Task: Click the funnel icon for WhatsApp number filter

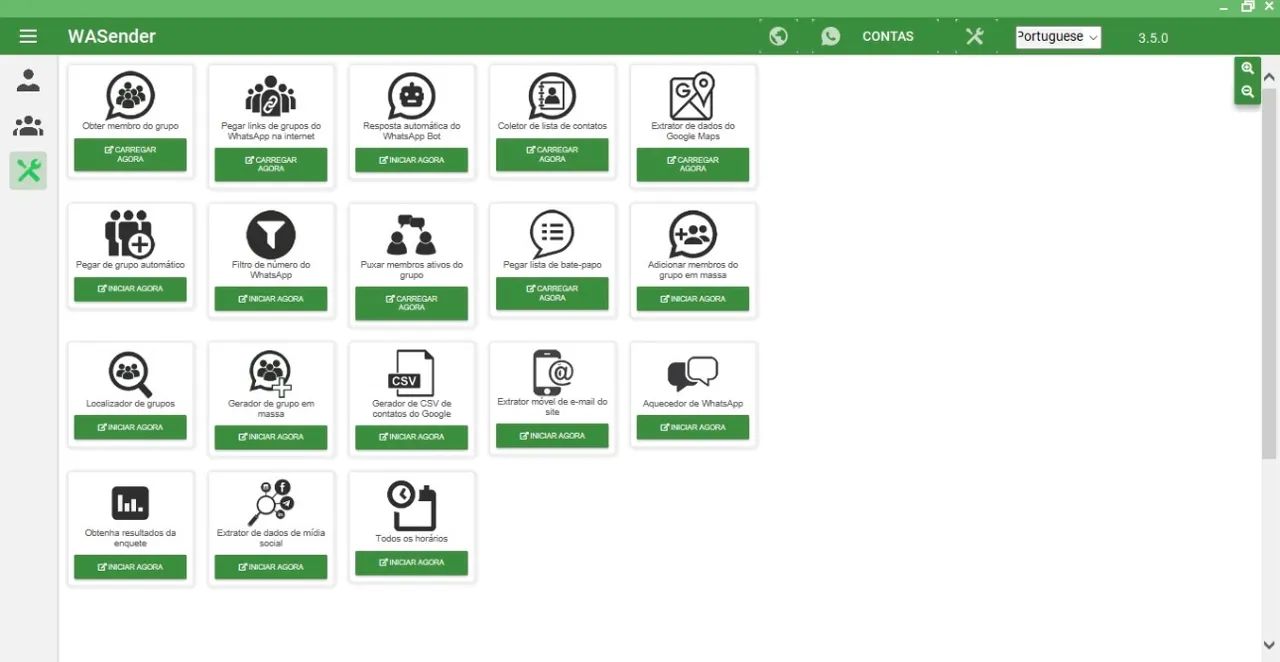Action: (271, 235)
